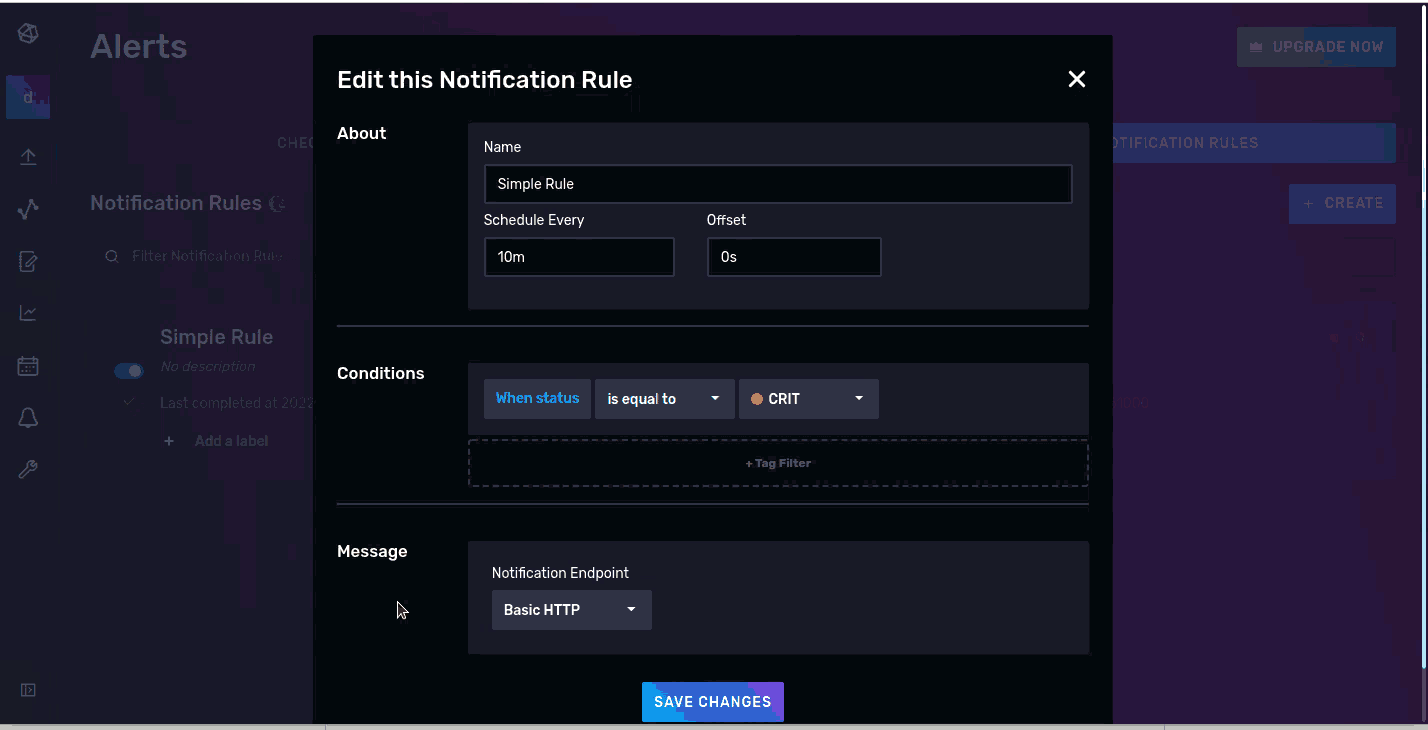Select the Load Data upload icon

(x=28, y=156)
